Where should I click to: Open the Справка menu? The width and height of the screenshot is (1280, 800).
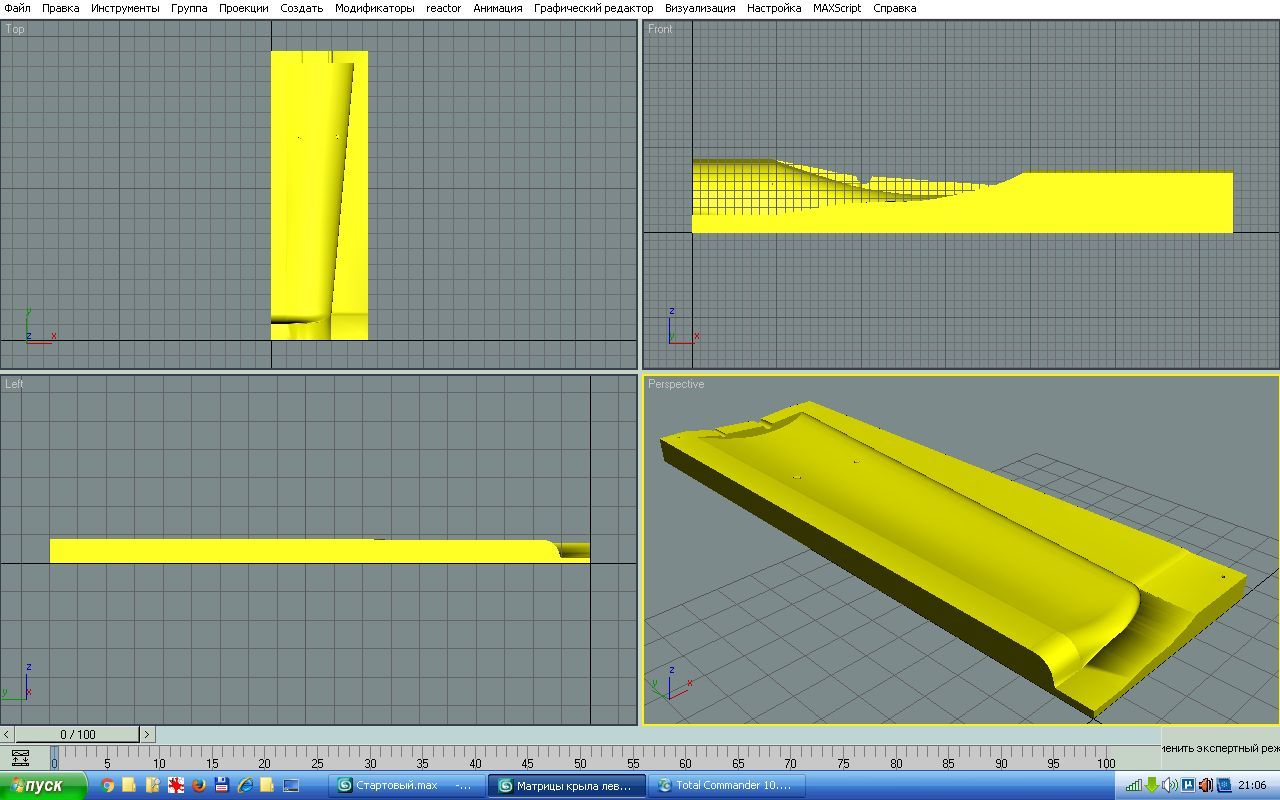(894, 8)
